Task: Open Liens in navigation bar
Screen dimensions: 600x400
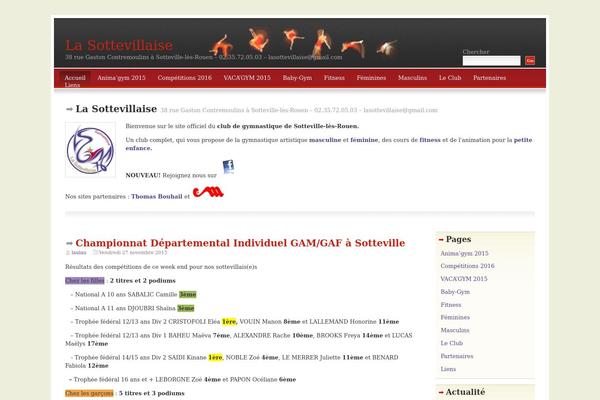Action: click(72, 85)
